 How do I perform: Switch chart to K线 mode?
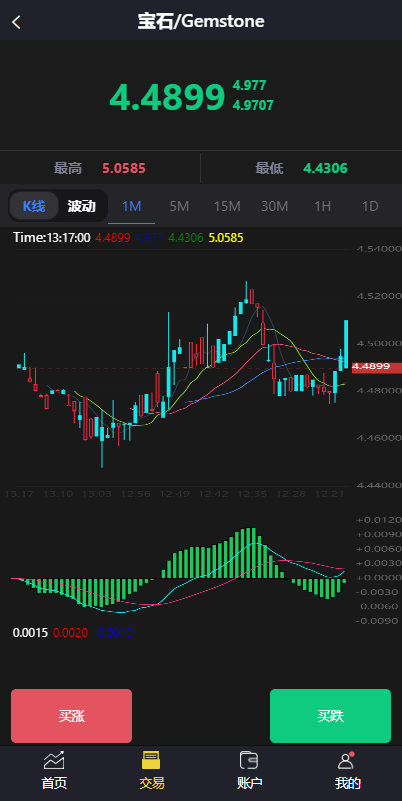tap(34, 206)
